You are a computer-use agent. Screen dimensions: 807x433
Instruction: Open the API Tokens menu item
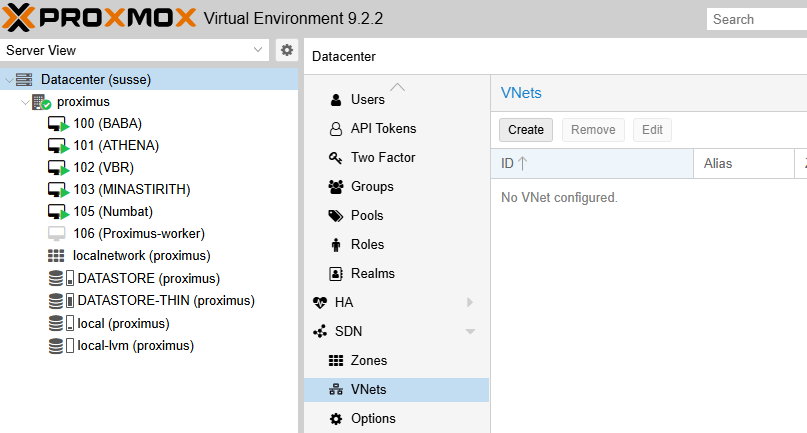pos(396,128)
